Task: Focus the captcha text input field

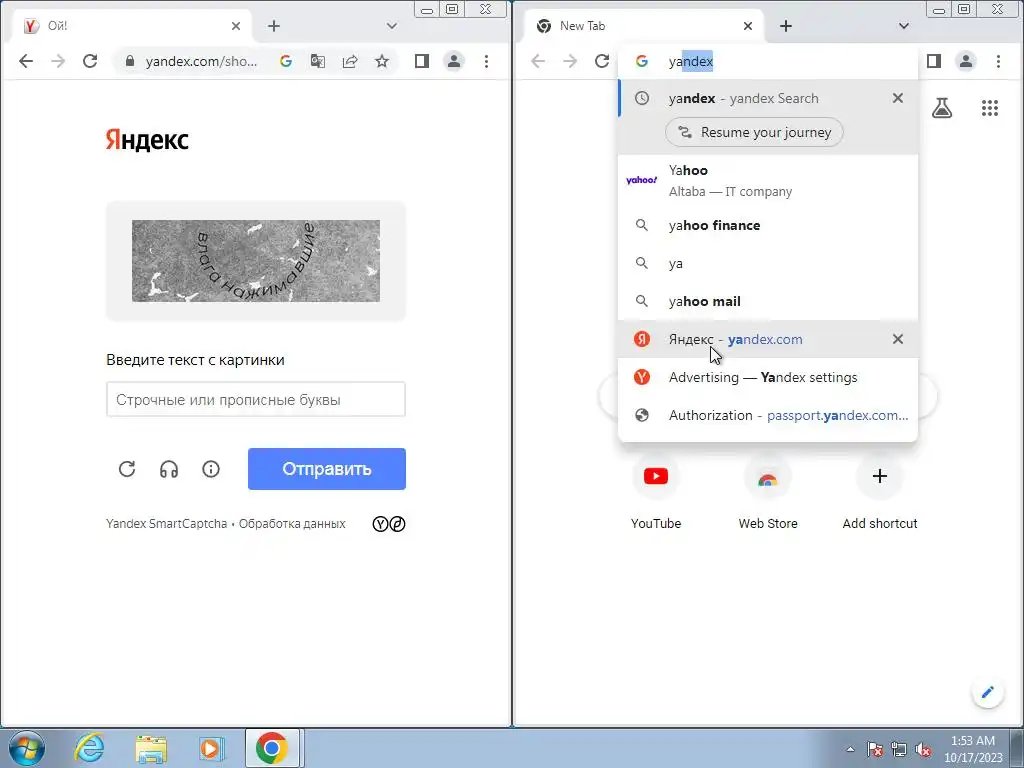Action: coord(256,399)
